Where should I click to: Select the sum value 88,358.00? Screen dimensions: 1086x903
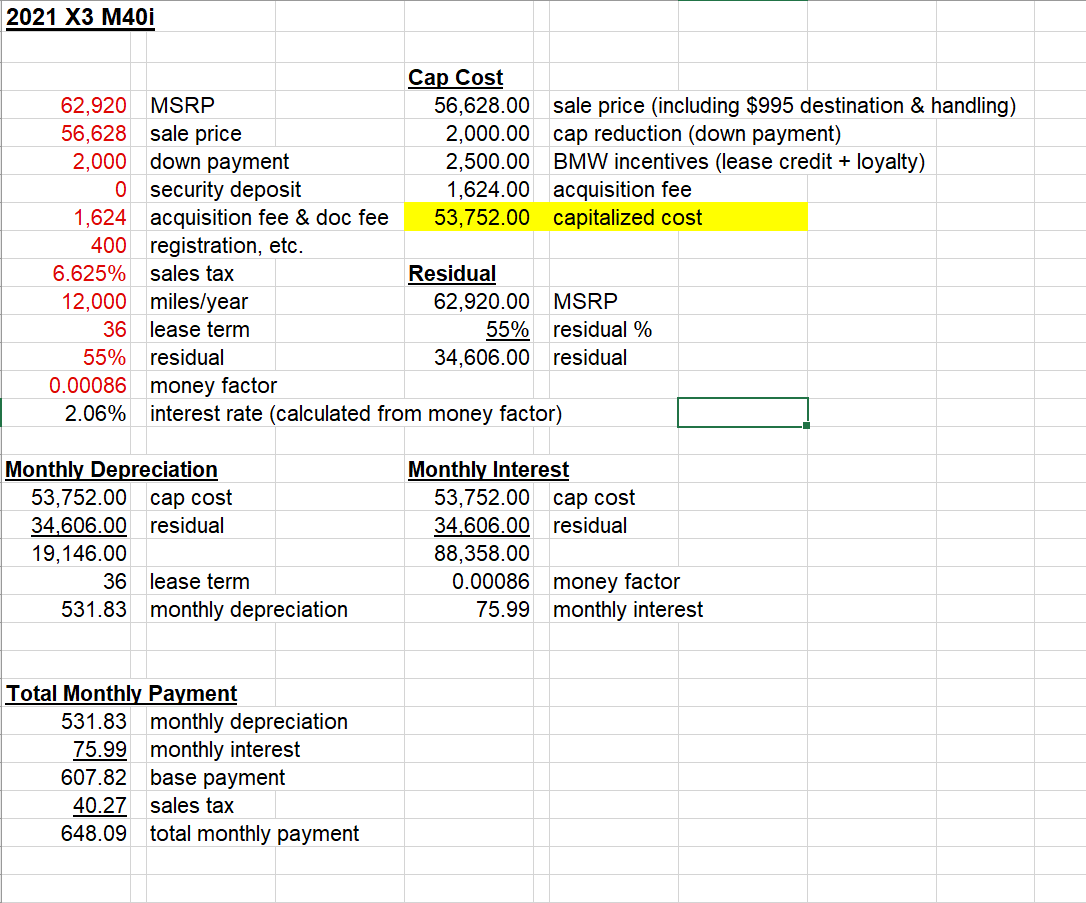pyautogui.click(x=482, y=553)
